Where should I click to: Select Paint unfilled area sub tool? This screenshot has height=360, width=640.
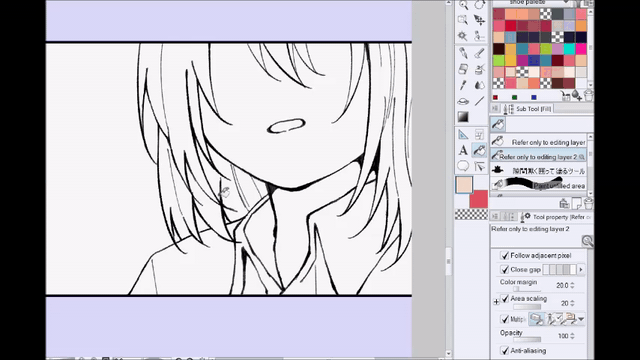click(538, 185)
